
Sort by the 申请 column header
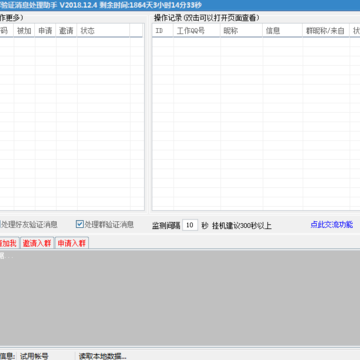(45, 31)
